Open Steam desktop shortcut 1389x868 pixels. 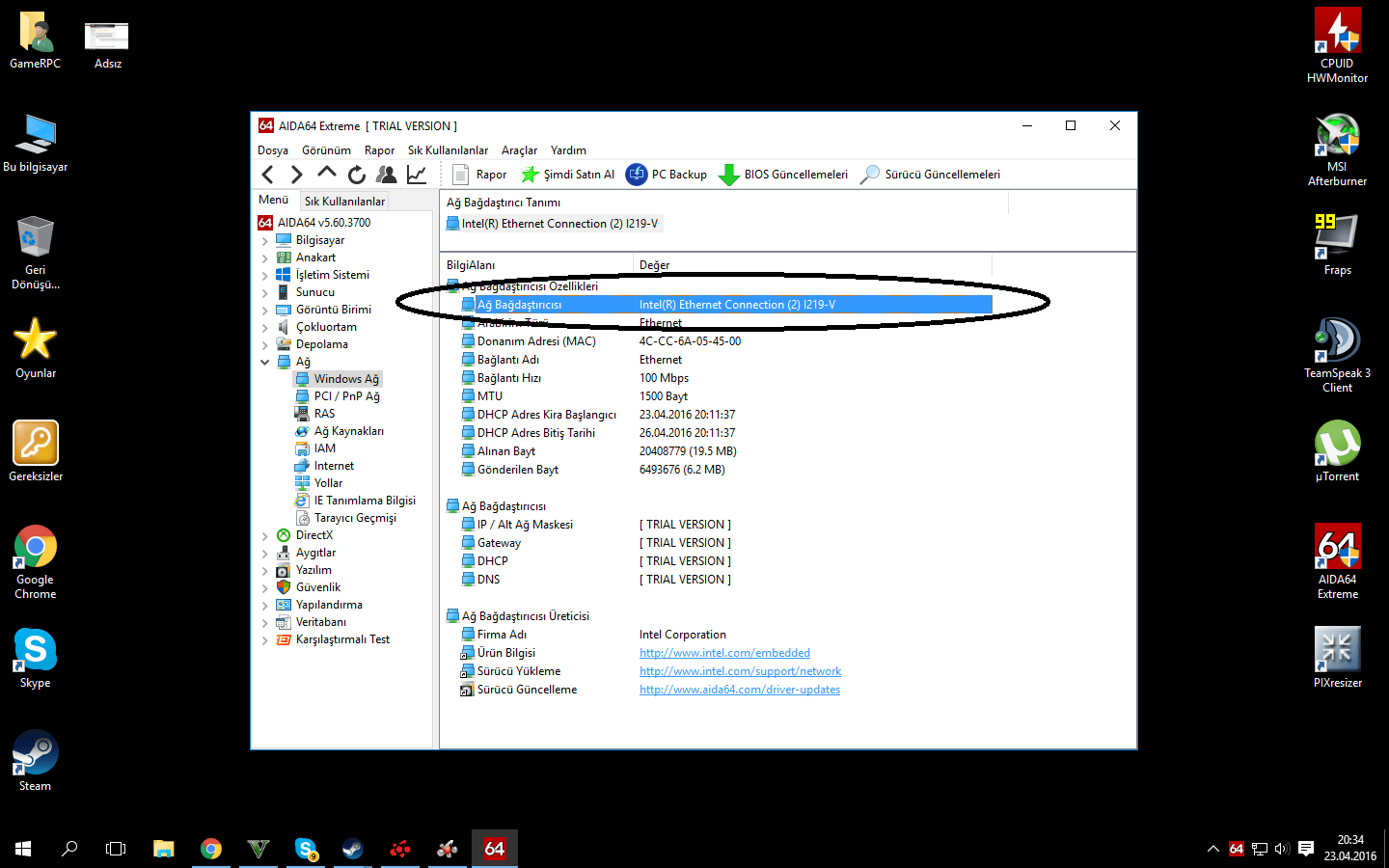[36, 760]
